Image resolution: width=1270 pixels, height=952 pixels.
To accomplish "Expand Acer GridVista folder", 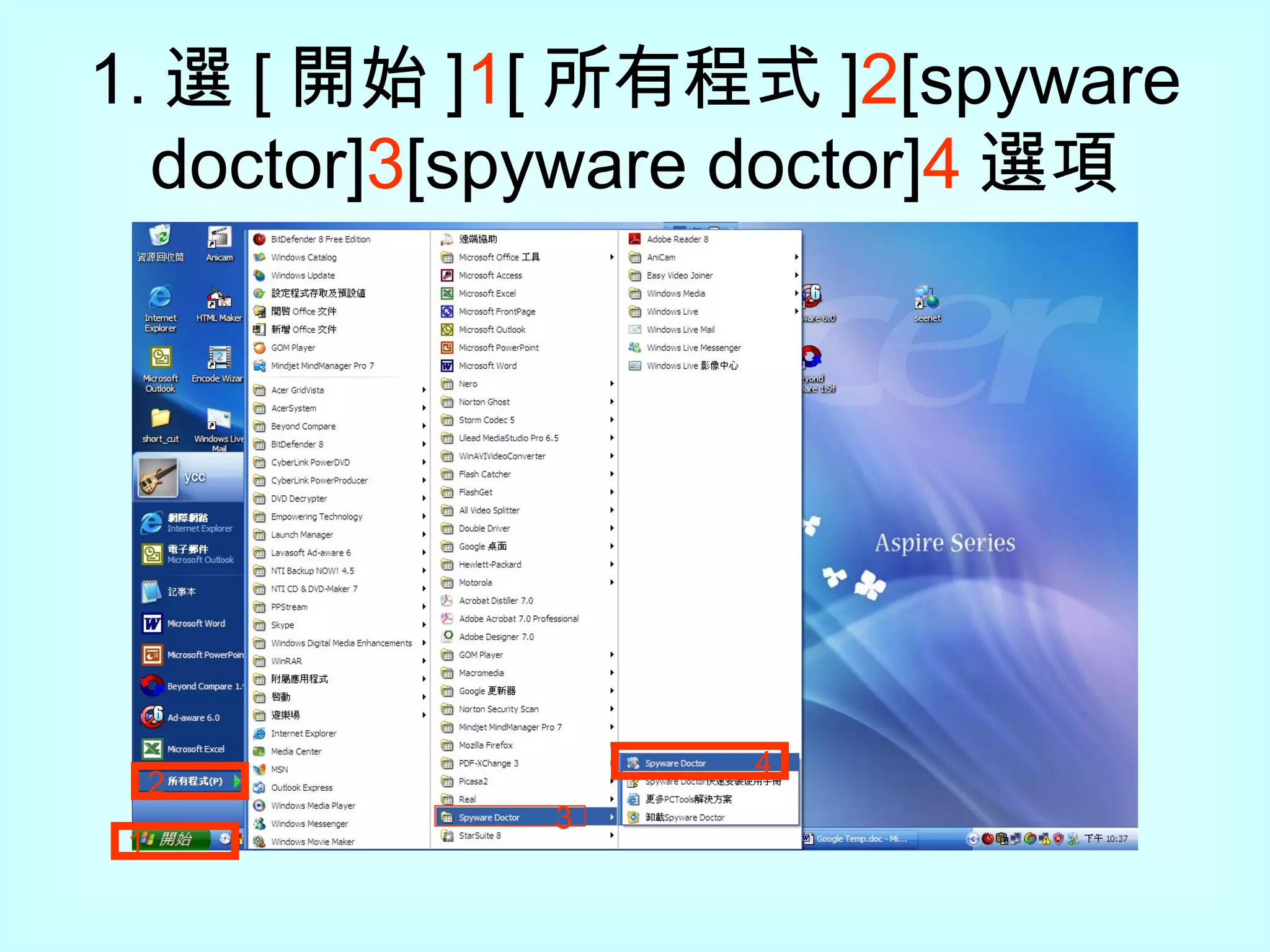I will pyautogui.click(x=339, y=390).
